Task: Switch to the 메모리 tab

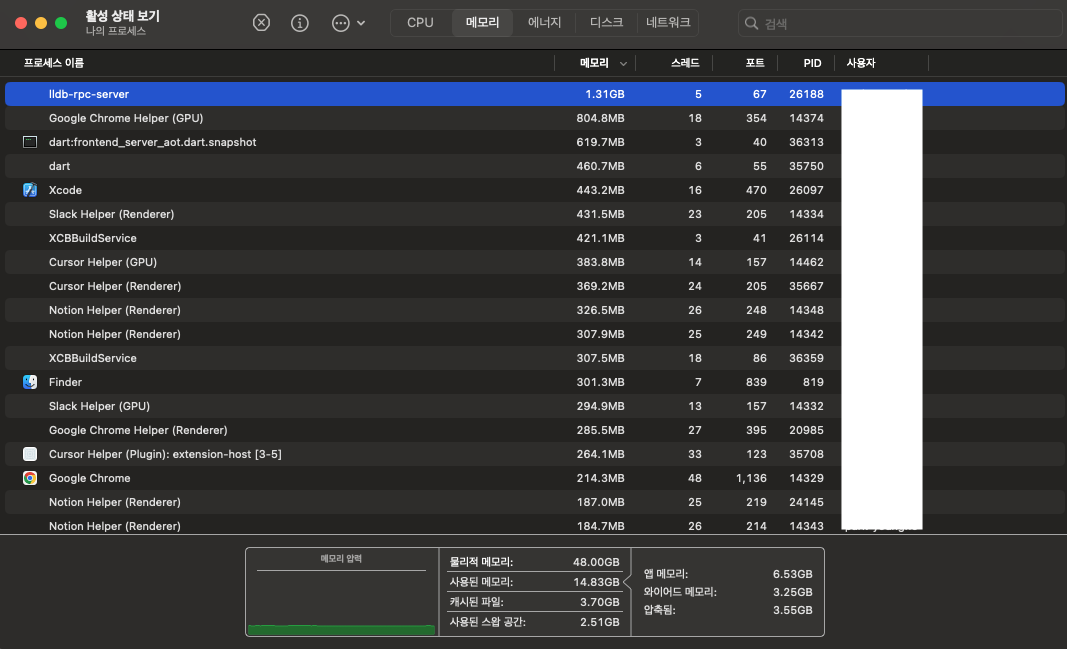Action: pos(482,22)
